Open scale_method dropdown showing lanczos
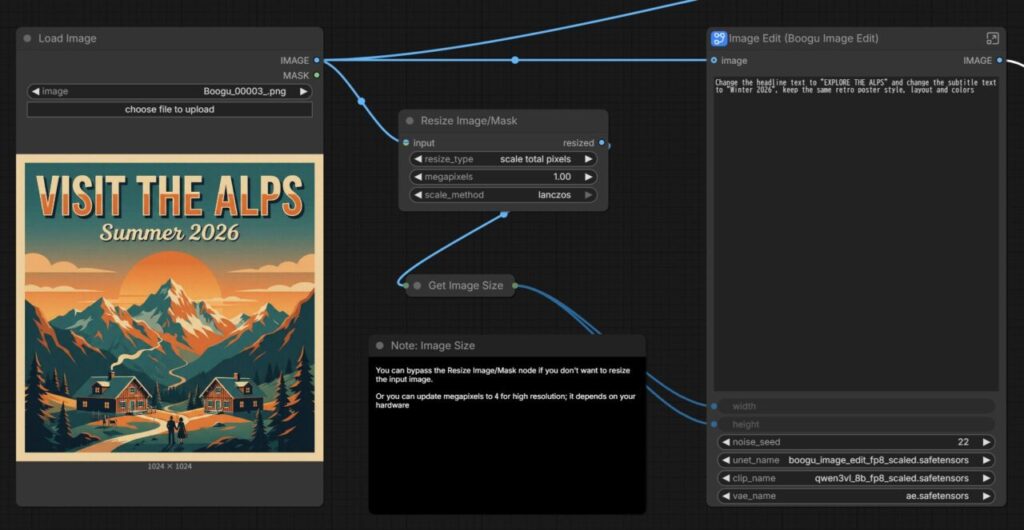 tap(503, 195)
